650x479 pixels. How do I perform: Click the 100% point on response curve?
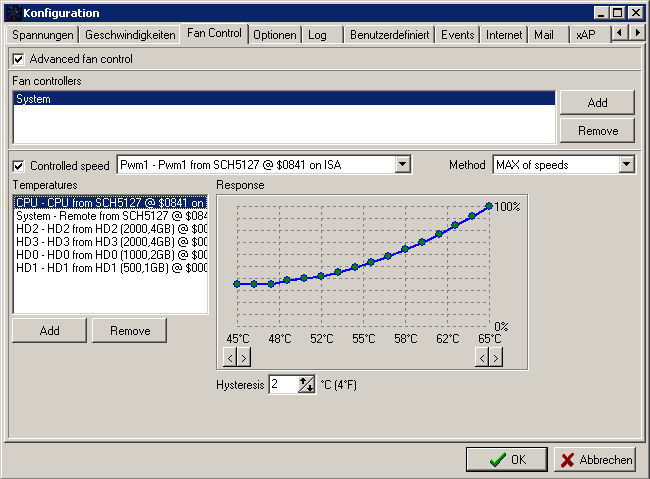click(x=489, y=206)
